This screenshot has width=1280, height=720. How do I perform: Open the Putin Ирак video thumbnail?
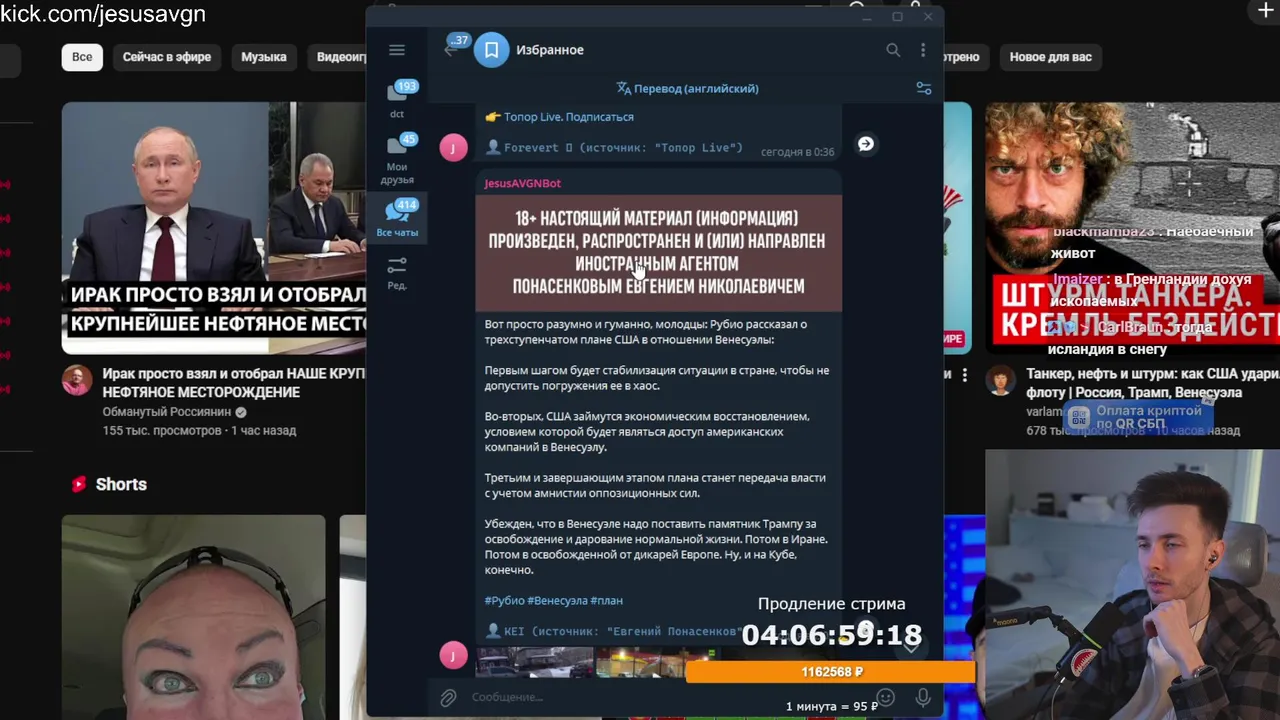pyautogui.click(x=214, y=228)
